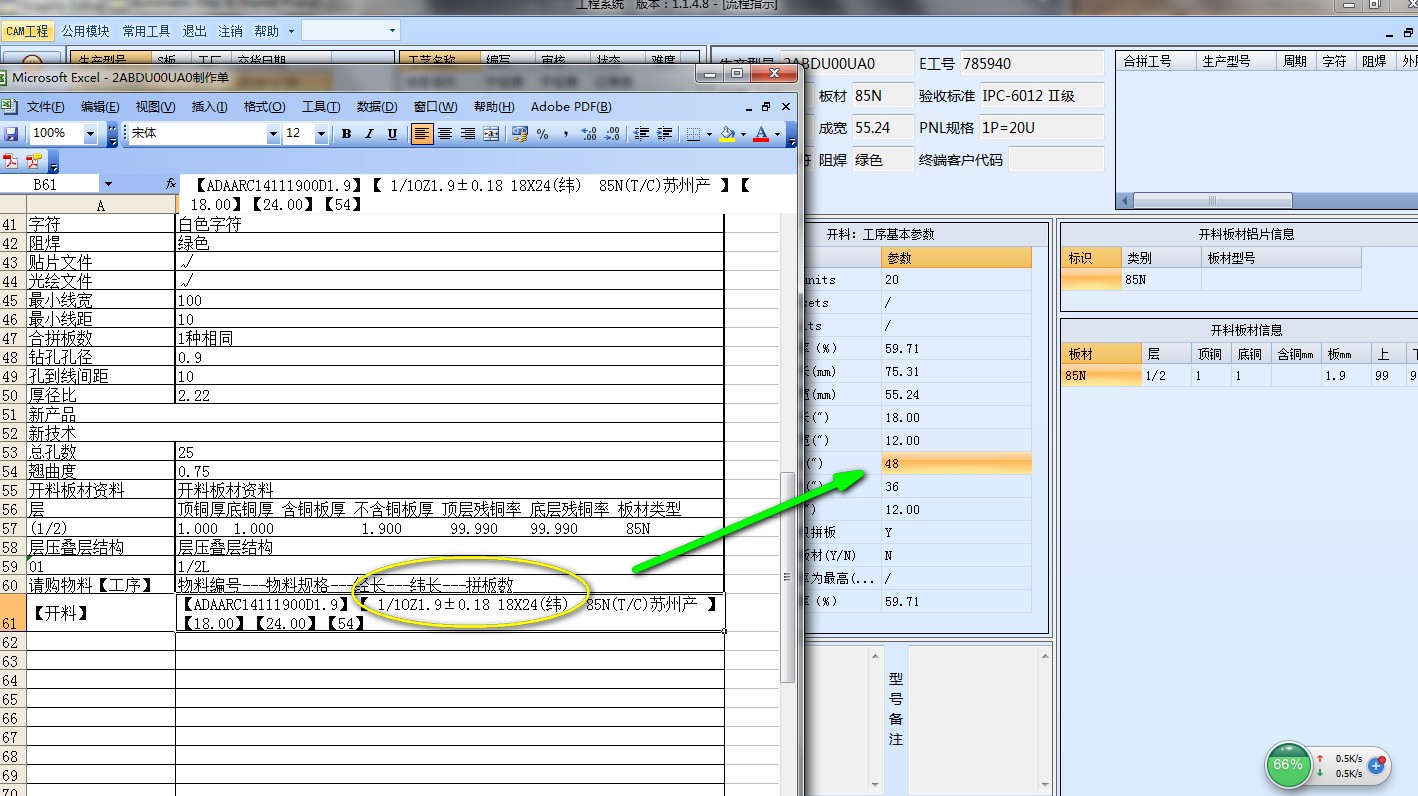
Task: Toggle underline formatting
Action: pos(392,134)
